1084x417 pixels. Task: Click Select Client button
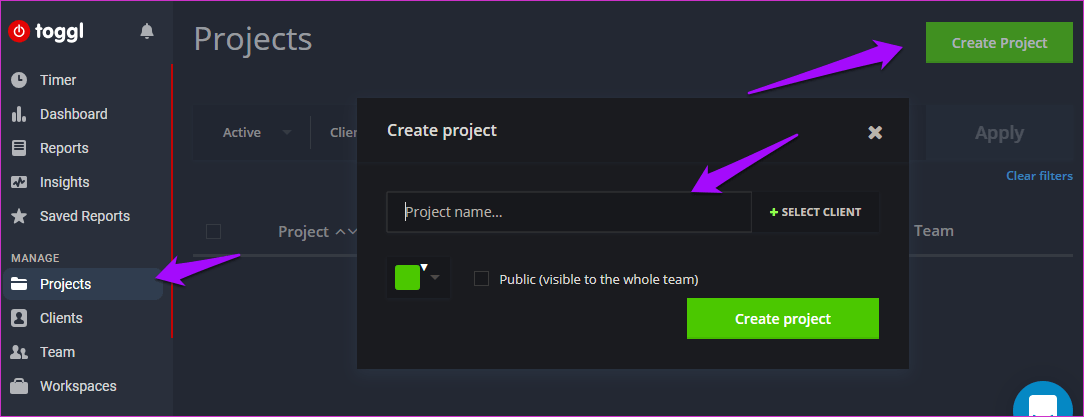[x=816, y=212]
